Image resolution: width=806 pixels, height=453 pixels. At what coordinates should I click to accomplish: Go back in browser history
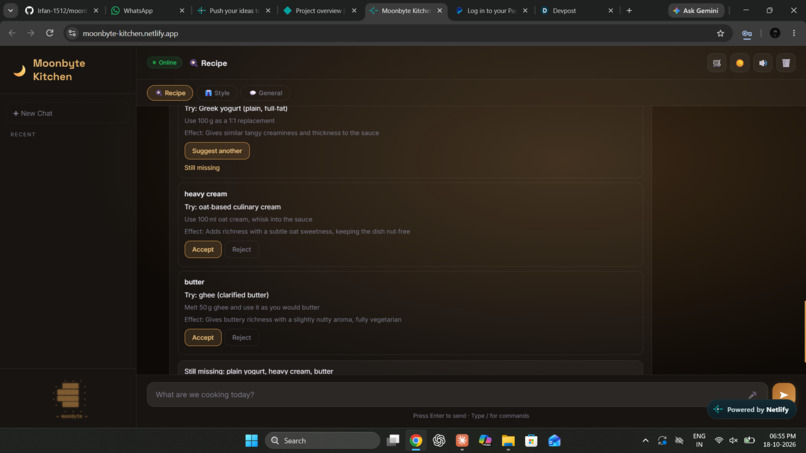12,33
